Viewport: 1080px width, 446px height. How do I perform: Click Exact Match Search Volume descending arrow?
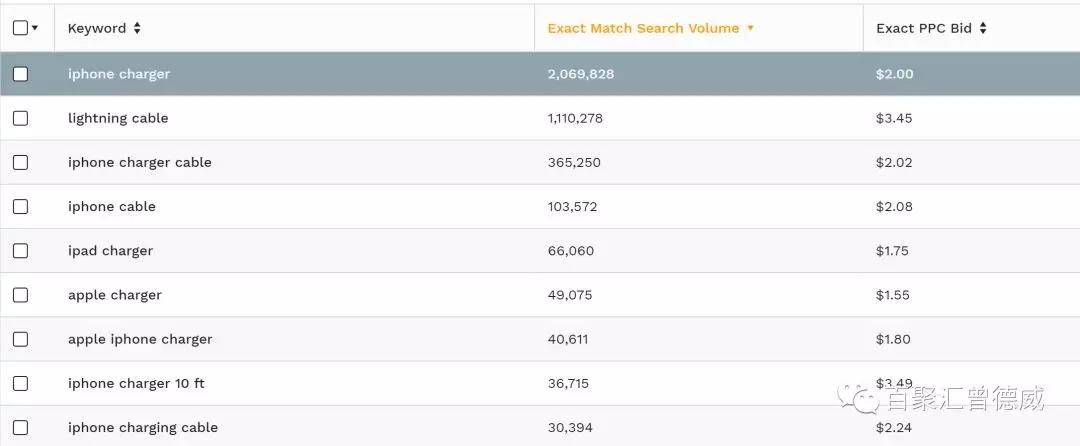tap(751, 28)
